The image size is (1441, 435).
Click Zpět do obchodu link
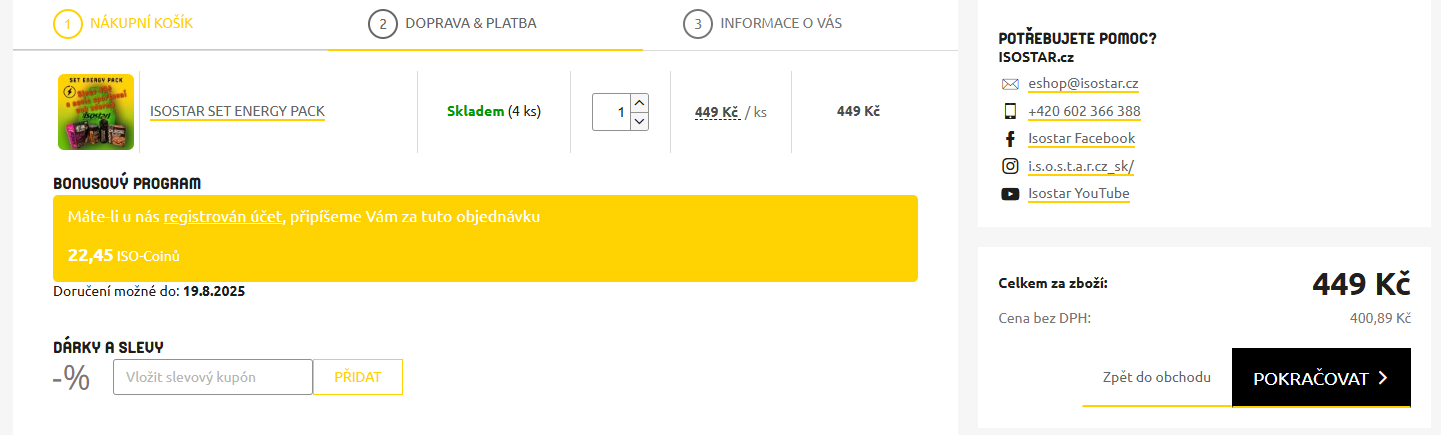(x=1156, y=378)
